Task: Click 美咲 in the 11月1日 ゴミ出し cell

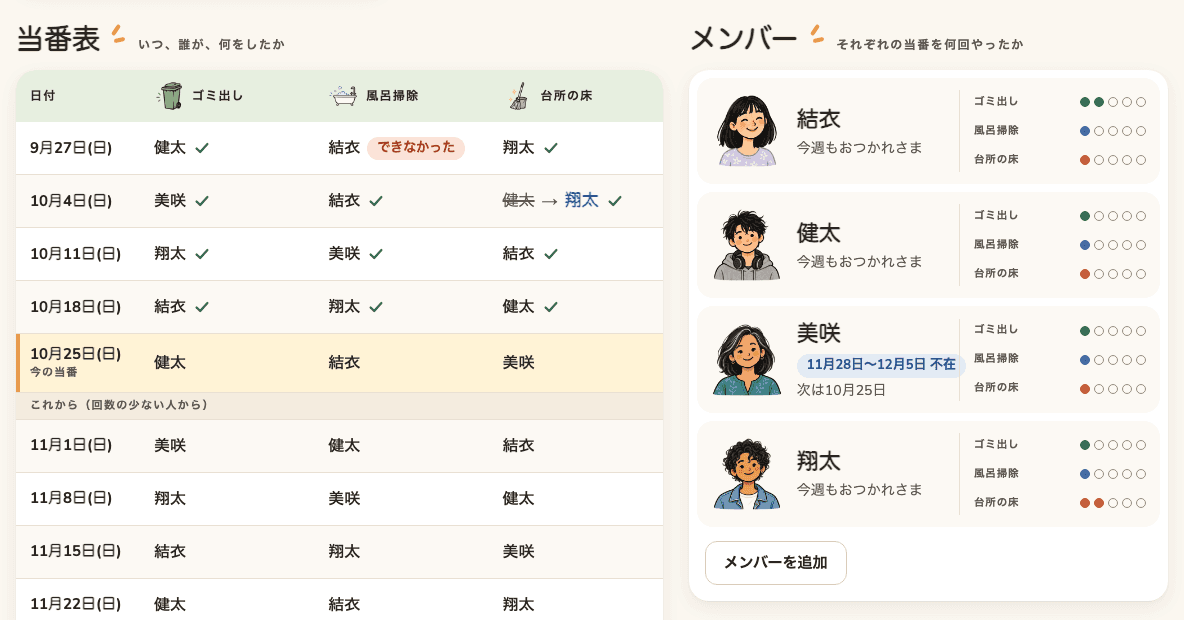Action: [170, 446]
